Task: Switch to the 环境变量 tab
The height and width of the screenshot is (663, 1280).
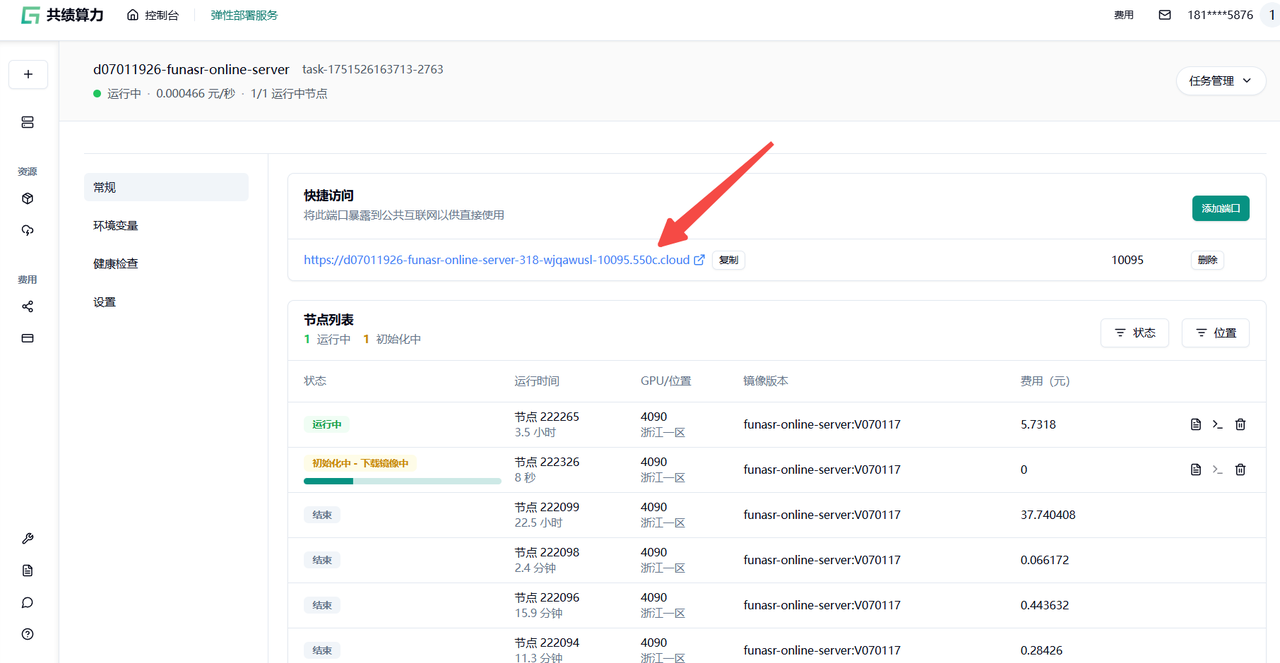Action: 116,226
